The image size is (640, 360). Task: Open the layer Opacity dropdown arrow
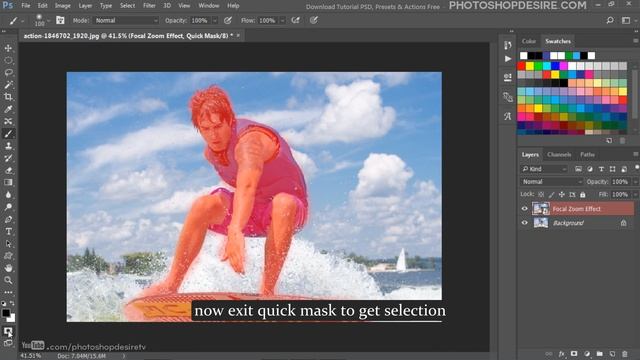(x=635, y=182)
